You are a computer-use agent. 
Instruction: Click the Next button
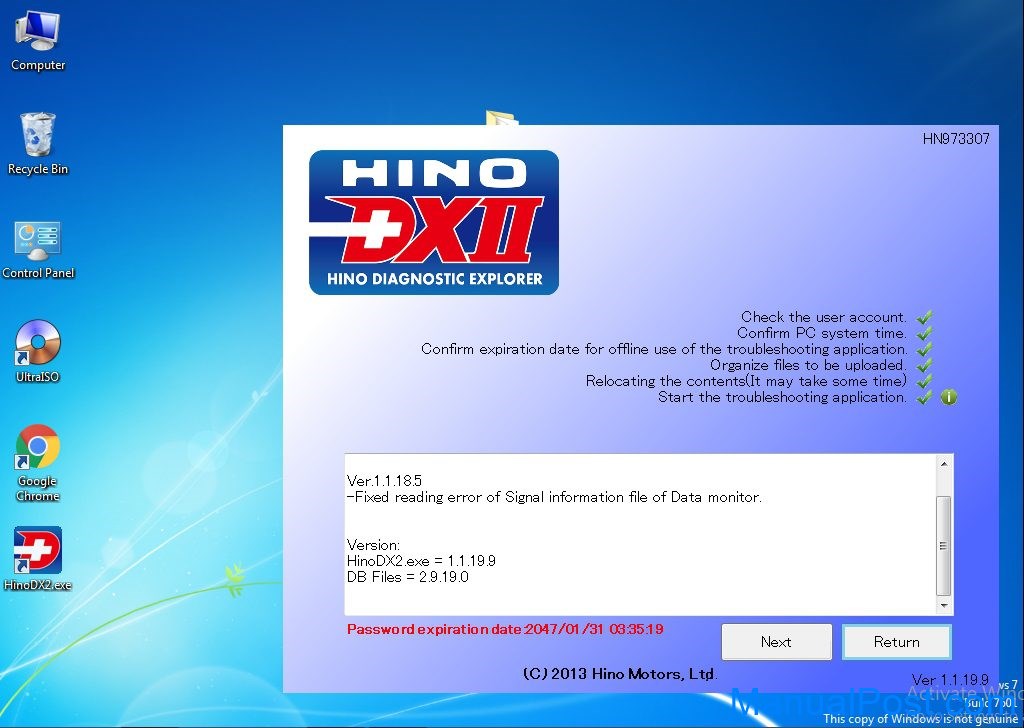[776, 642]
